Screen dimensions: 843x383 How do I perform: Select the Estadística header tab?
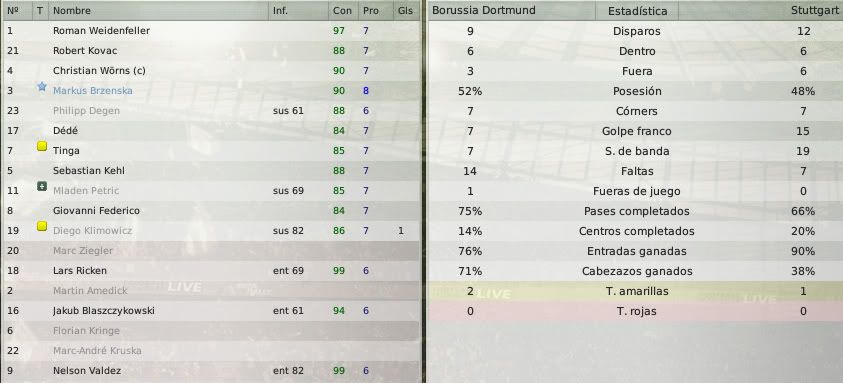point(637,11)
